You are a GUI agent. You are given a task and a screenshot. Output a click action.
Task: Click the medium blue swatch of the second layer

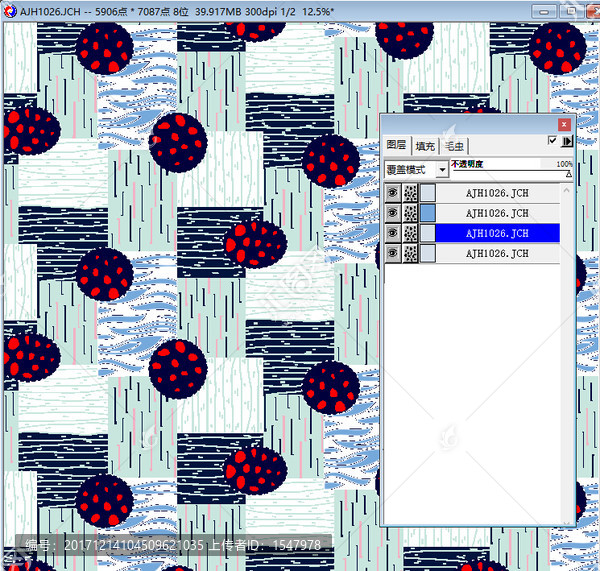coord(428,213)
